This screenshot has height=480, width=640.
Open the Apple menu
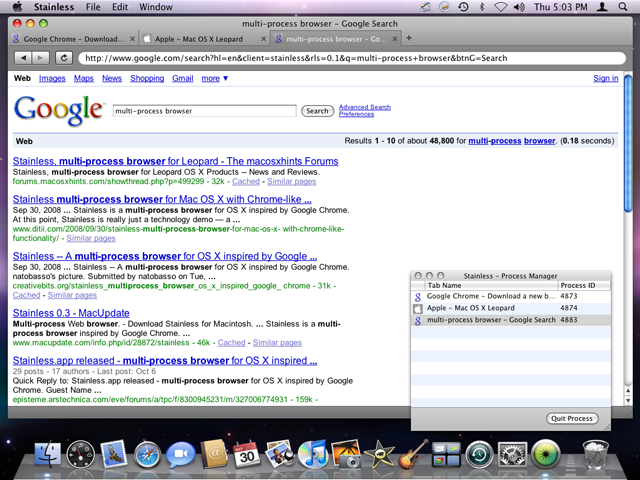18,7
